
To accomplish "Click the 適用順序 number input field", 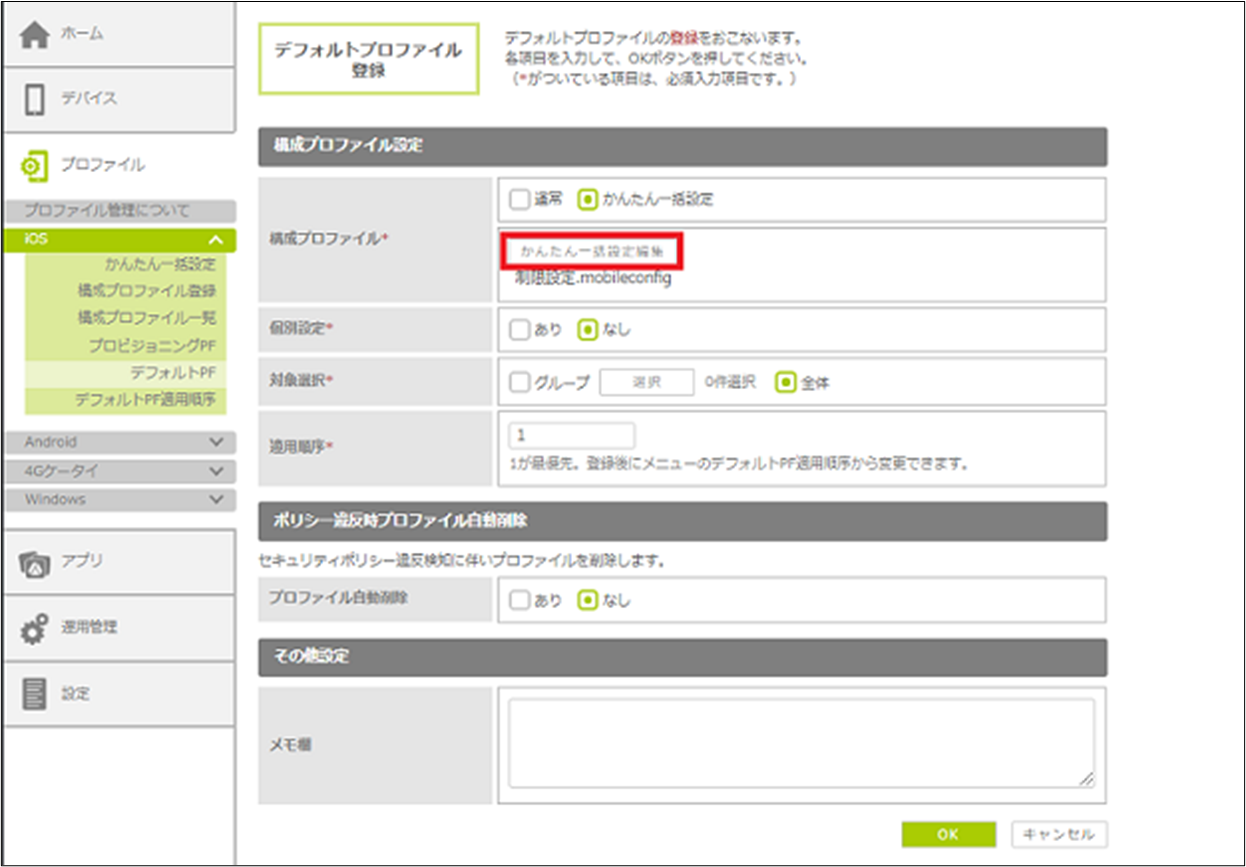I will [571, 436].
